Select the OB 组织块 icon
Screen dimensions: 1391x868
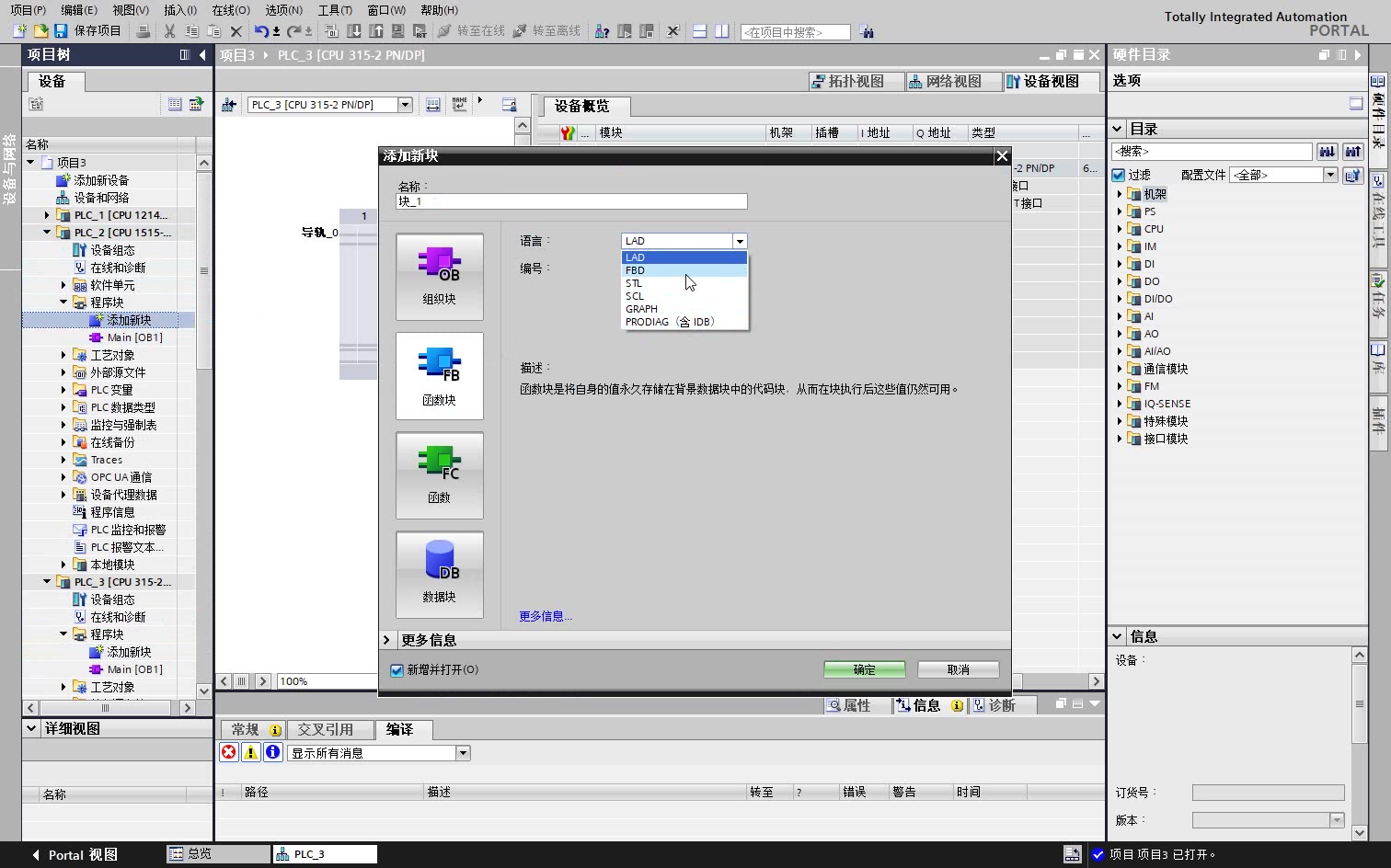[x=439, y=276]
